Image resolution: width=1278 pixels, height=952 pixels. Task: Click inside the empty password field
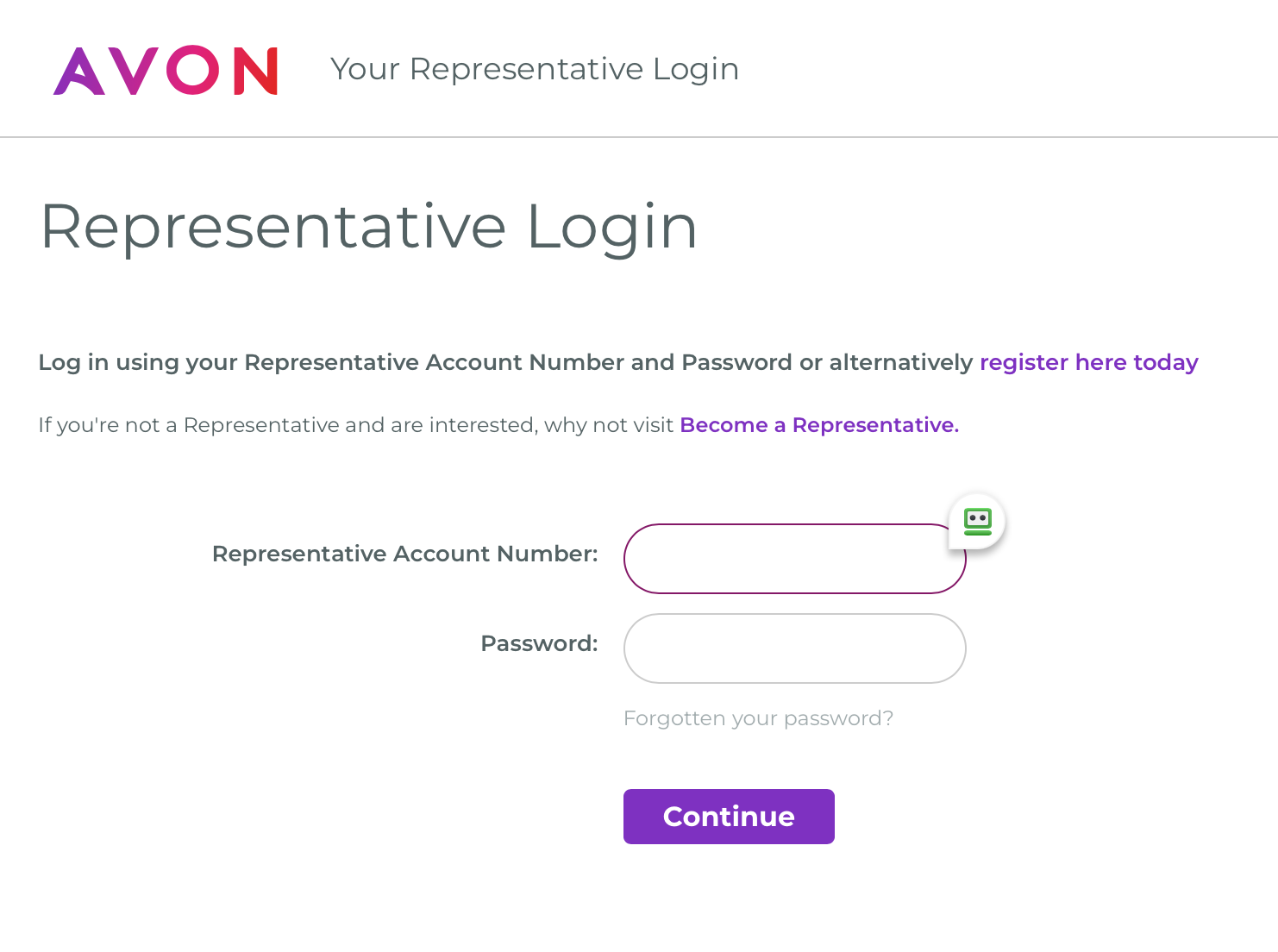[793, 648]
